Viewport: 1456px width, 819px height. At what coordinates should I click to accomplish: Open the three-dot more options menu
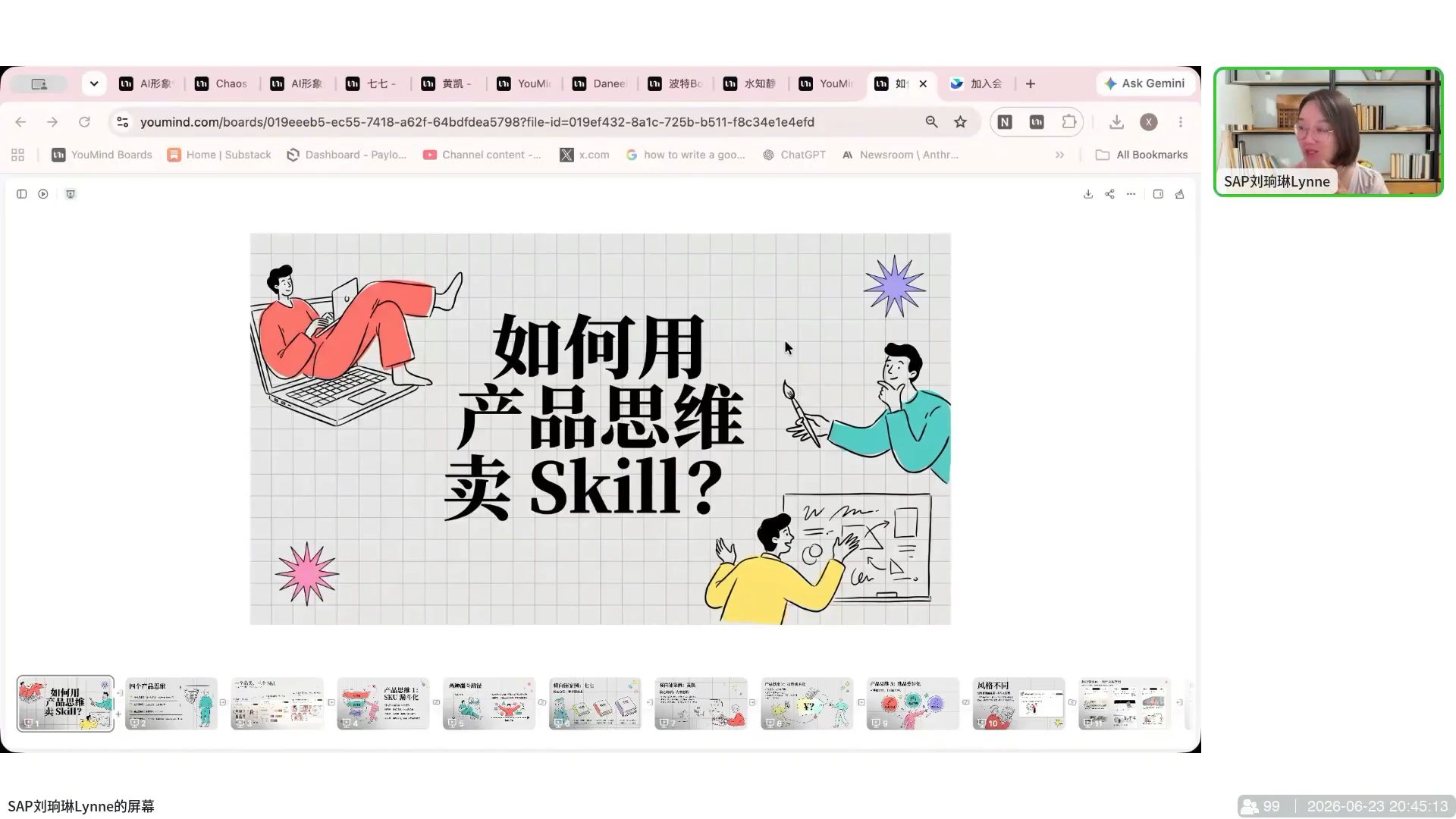[1131, 194]
